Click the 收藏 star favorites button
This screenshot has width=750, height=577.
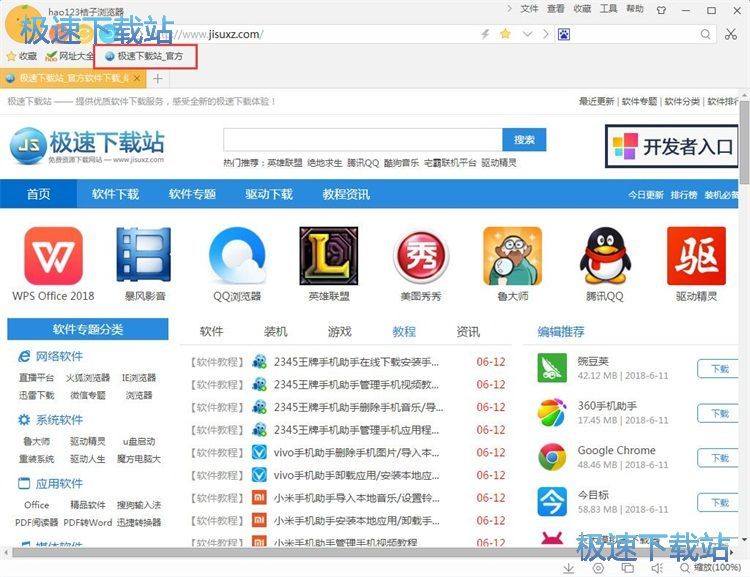(x=22, y=56)
